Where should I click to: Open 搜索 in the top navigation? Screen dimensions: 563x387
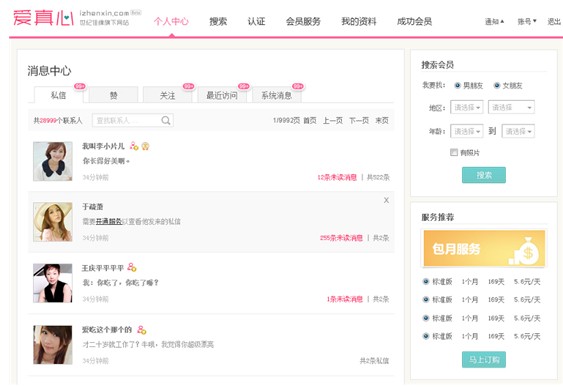[x=218, y=22]
